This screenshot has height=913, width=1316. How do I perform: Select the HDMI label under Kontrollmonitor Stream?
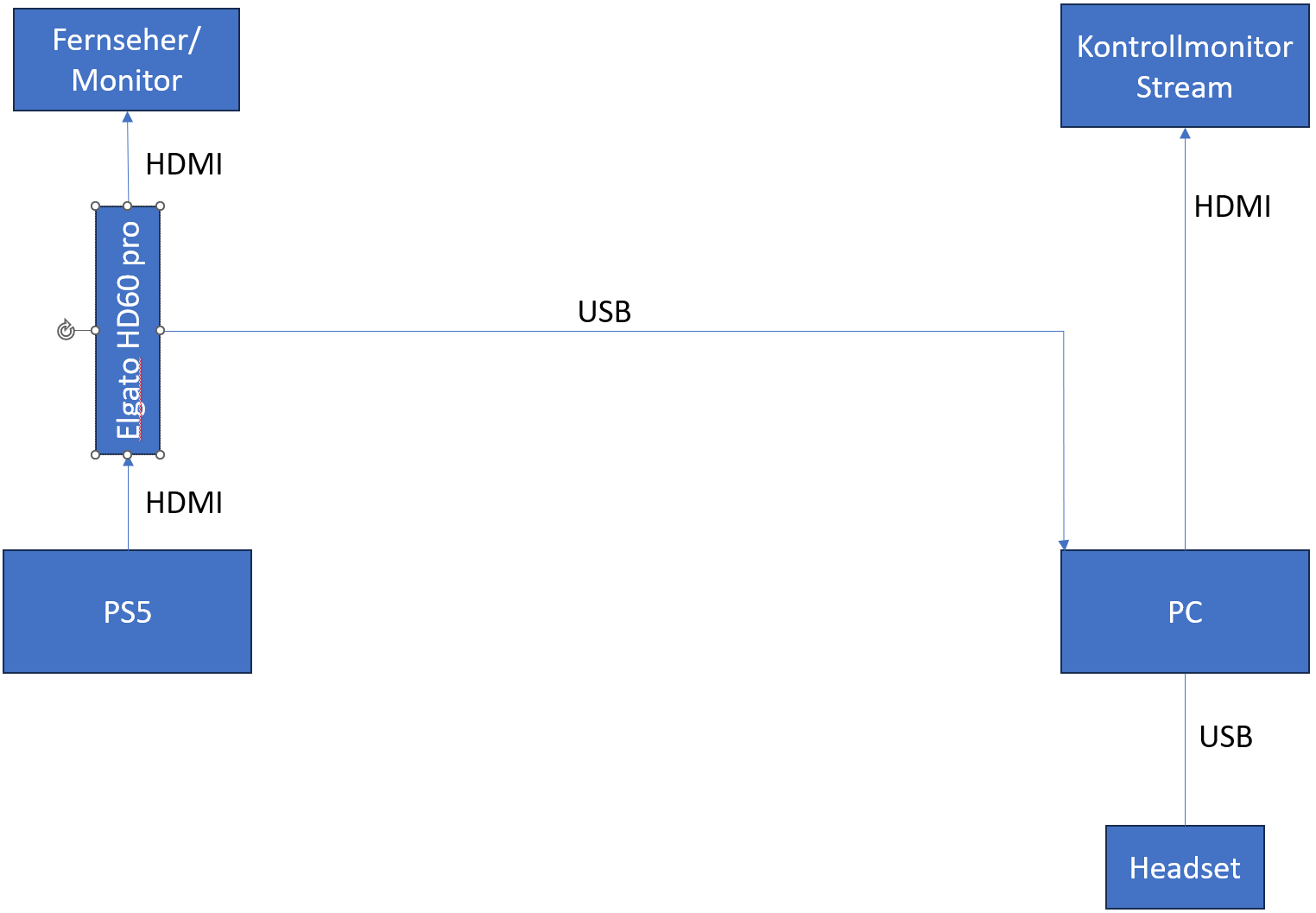[1232, 207]
